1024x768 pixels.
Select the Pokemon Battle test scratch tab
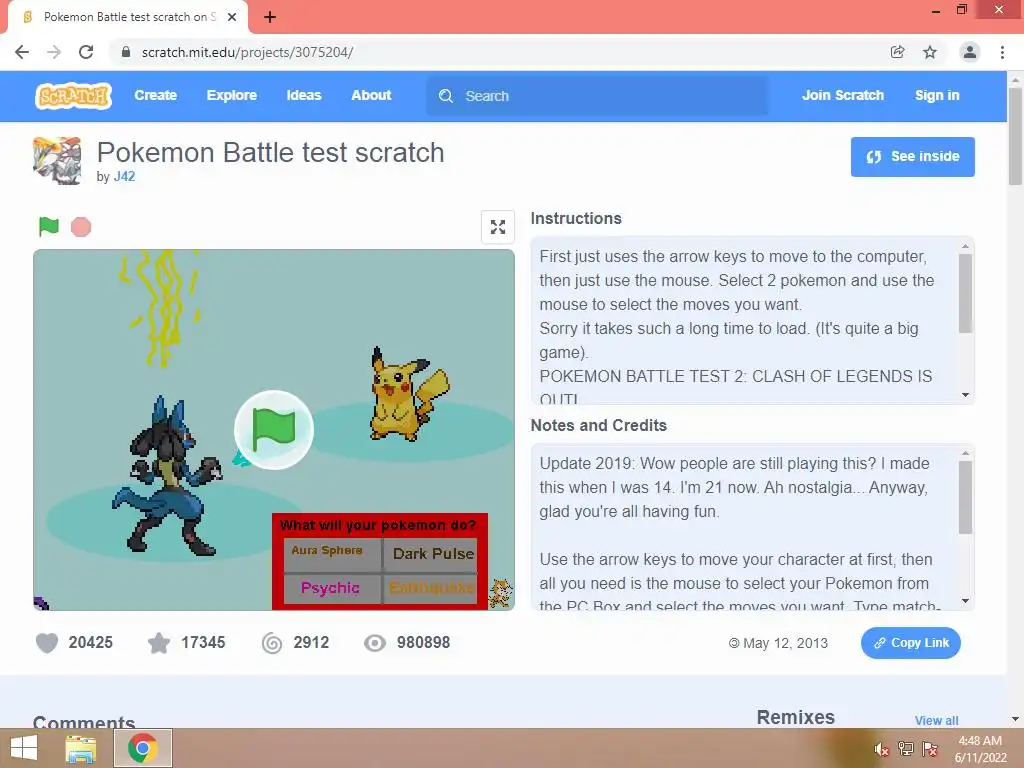128,17
